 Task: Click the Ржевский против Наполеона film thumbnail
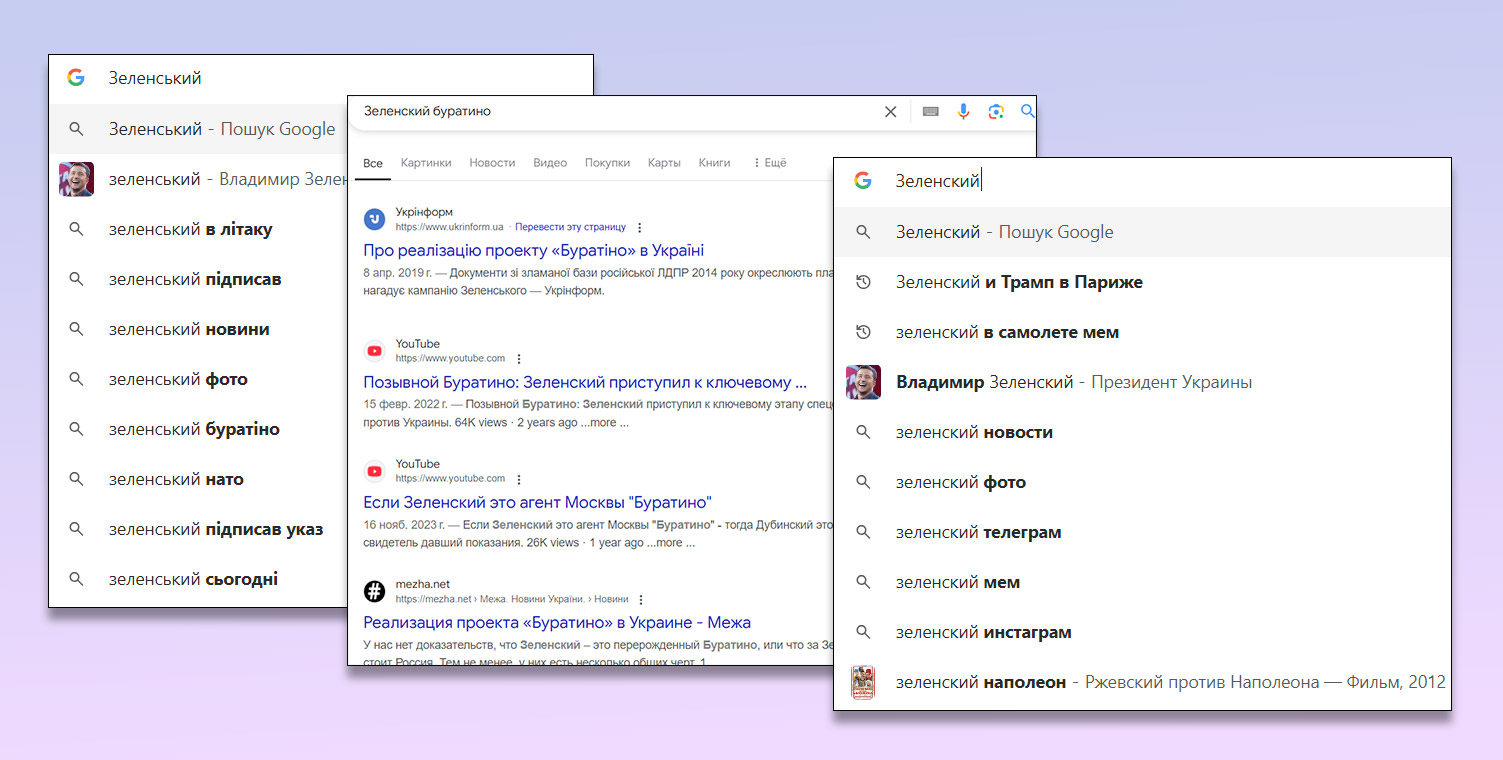point(862,682)
